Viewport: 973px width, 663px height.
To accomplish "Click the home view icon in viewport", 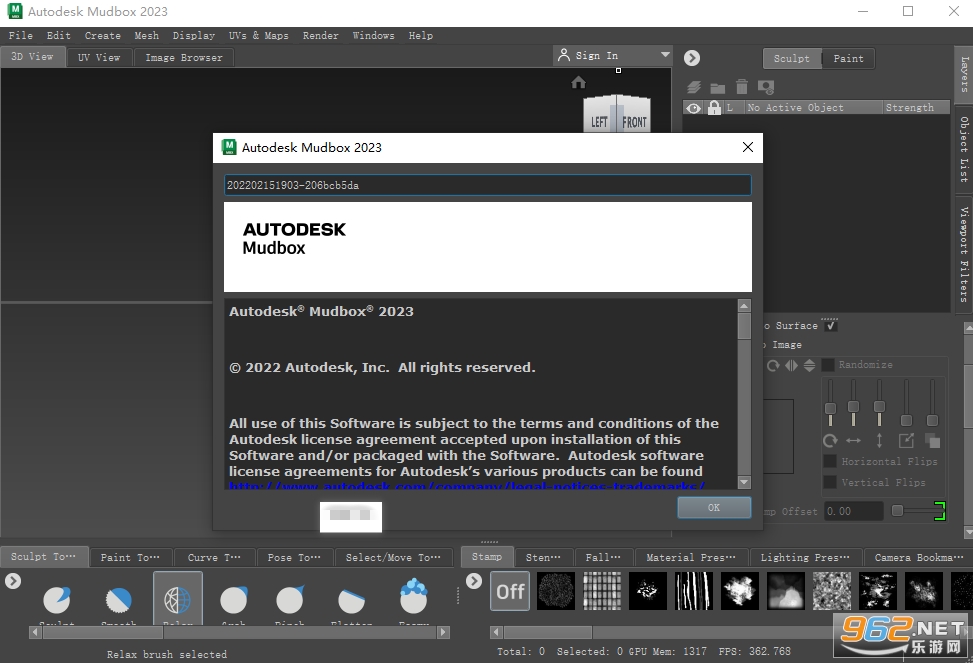I will [578, 83].
